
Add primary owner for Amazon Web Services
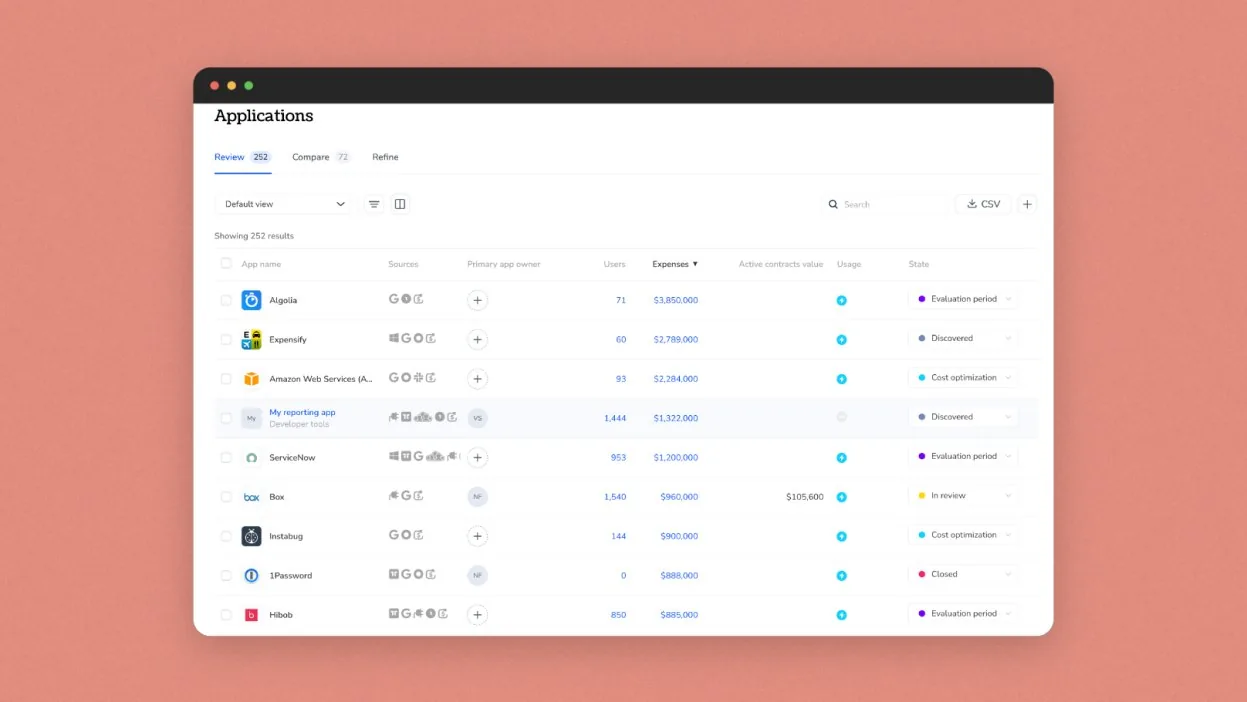coord(478,379)
